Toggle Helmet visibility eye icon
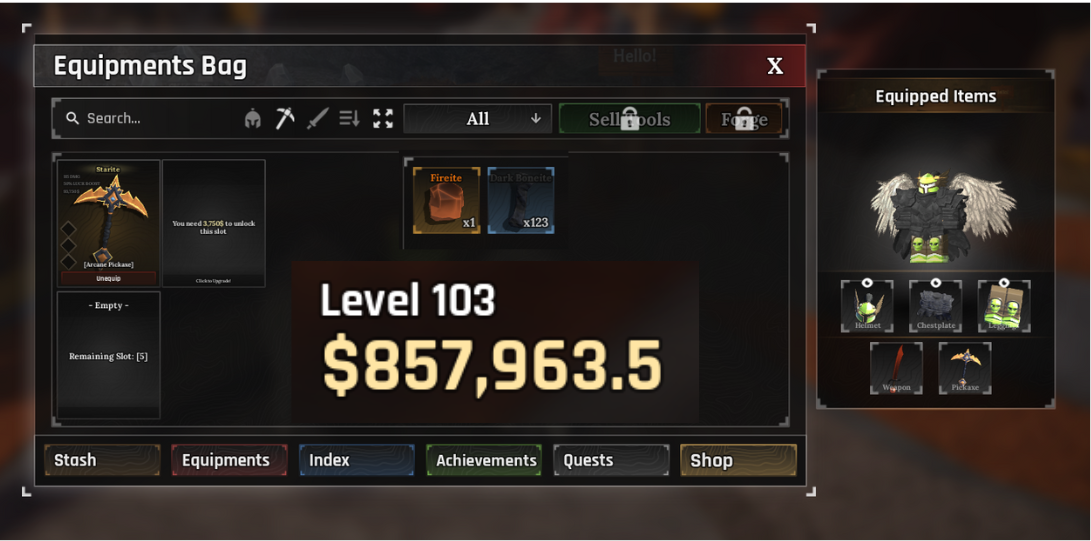 click(867, 282)
